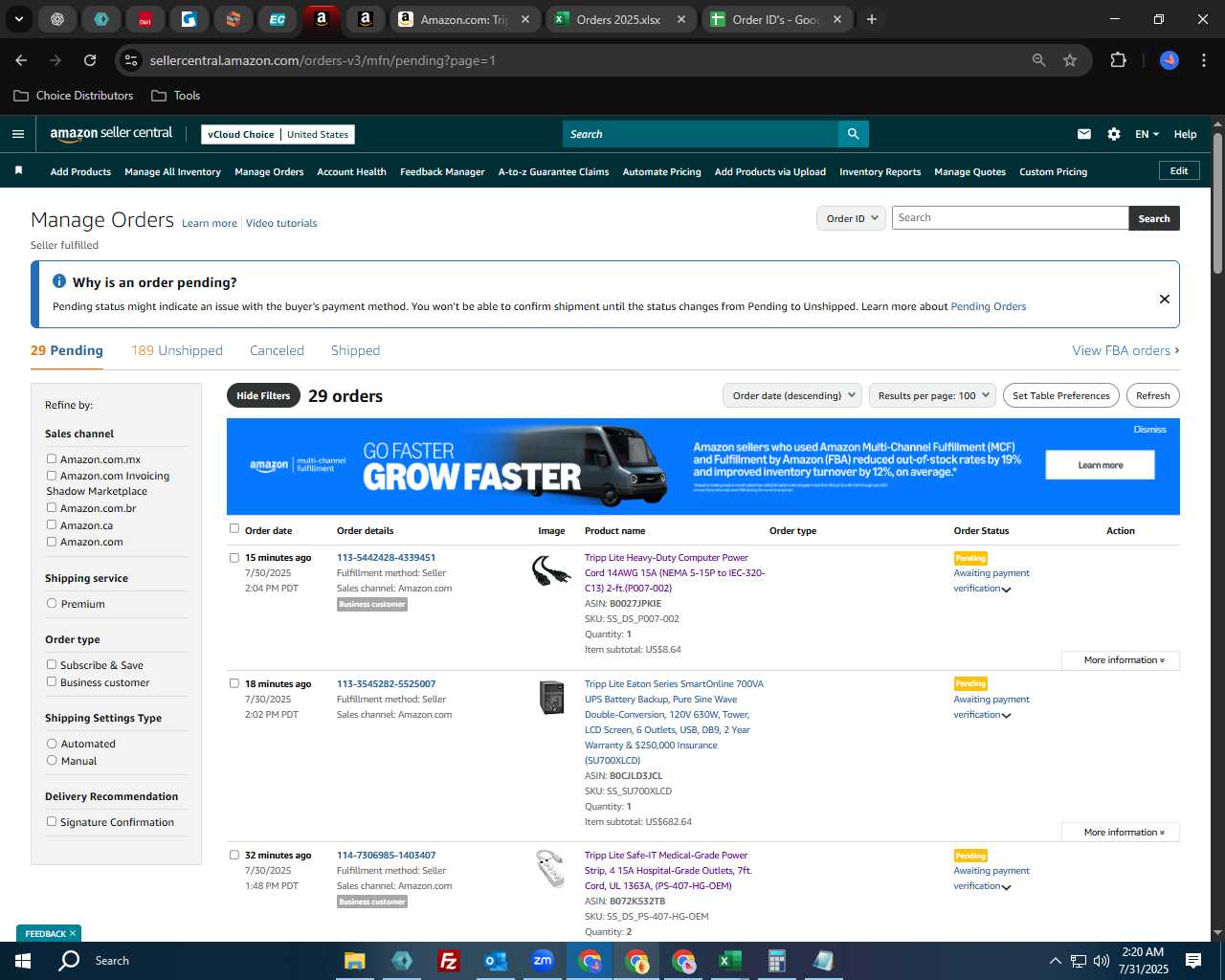Open Zoom from the taskbar
The height and width of the screenshot is (980, 1225).
[543, 961]
